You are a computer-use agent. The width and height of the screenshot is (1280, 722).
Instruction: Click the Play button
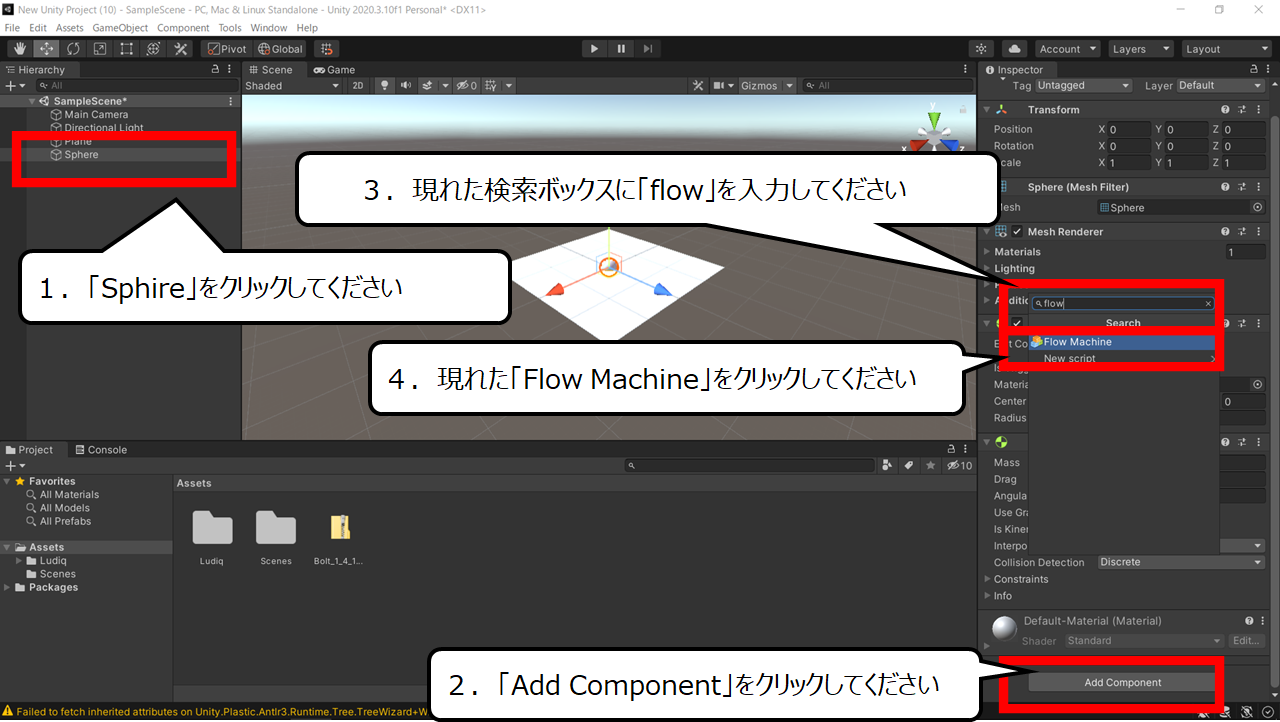click(594, 48)
